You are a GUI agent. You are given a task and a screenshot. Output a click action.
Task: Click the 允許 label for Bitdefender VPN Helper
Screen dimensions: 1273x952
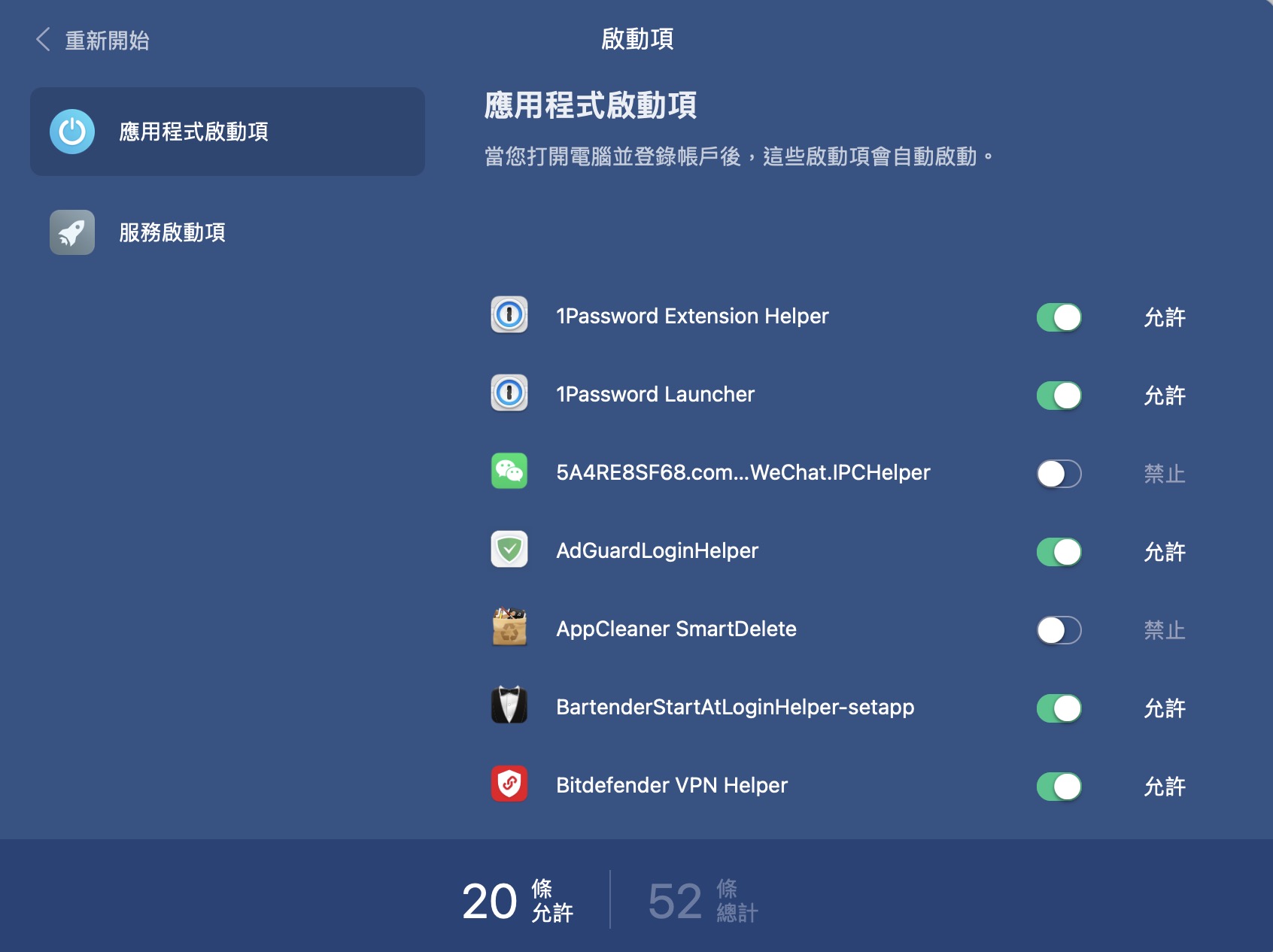pyautogui.click(x=1165, y=787)
